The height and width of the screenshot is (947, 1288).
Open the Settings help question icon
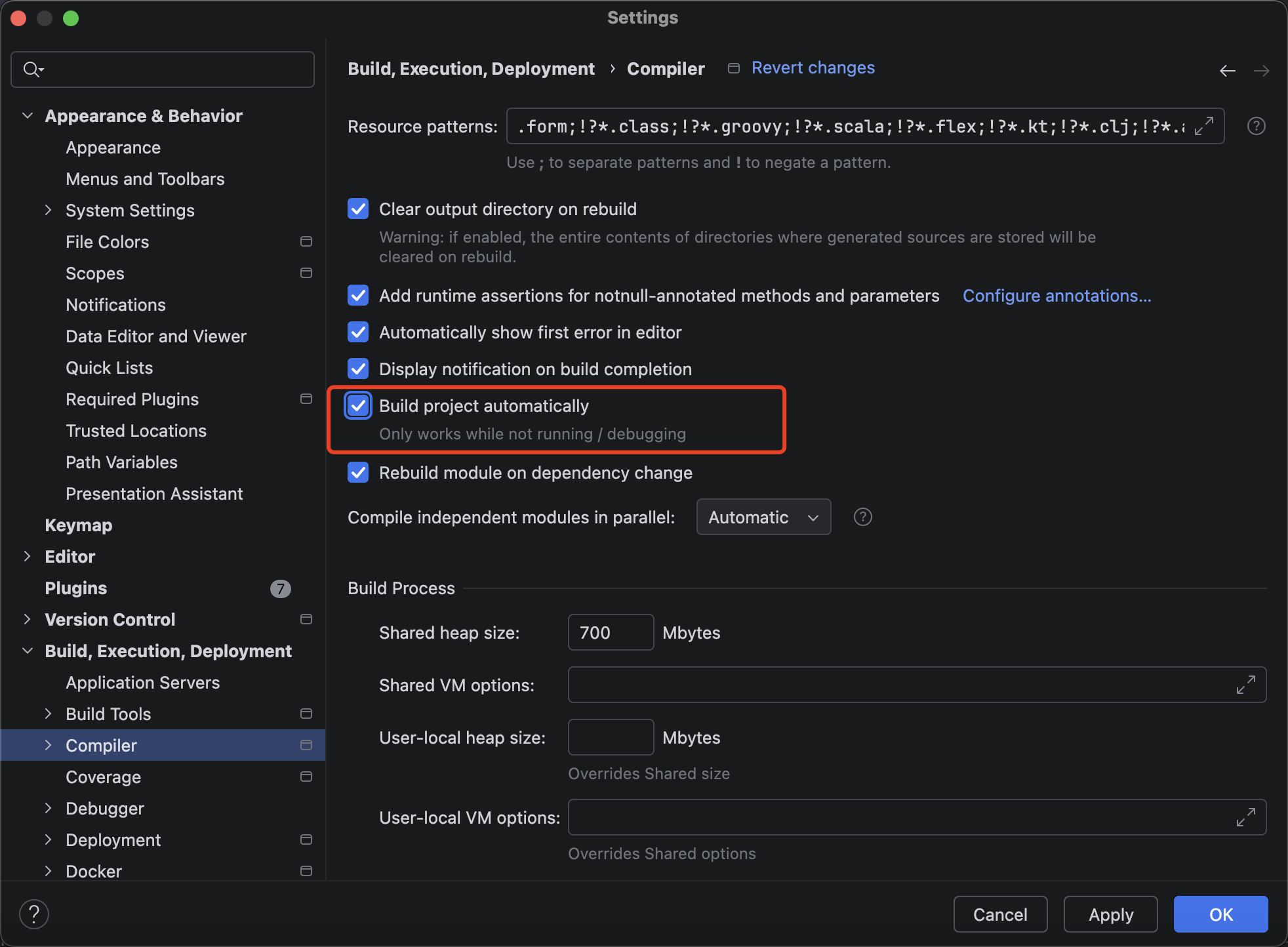pyautogui.click(x=34, y=914)
